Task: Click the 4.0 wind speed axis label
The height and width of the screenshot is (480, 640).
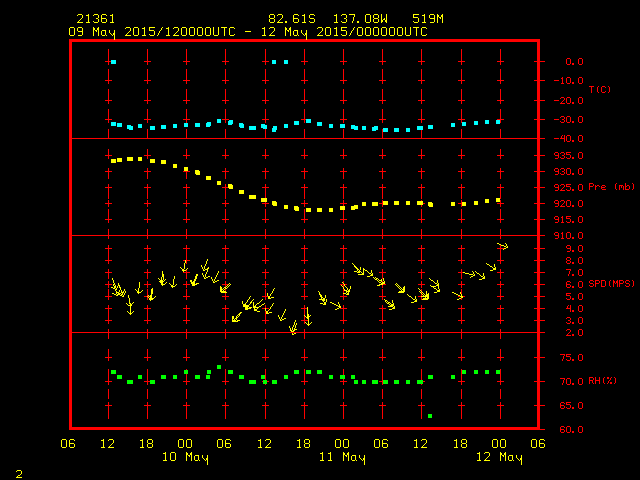Action: (574, 309)
